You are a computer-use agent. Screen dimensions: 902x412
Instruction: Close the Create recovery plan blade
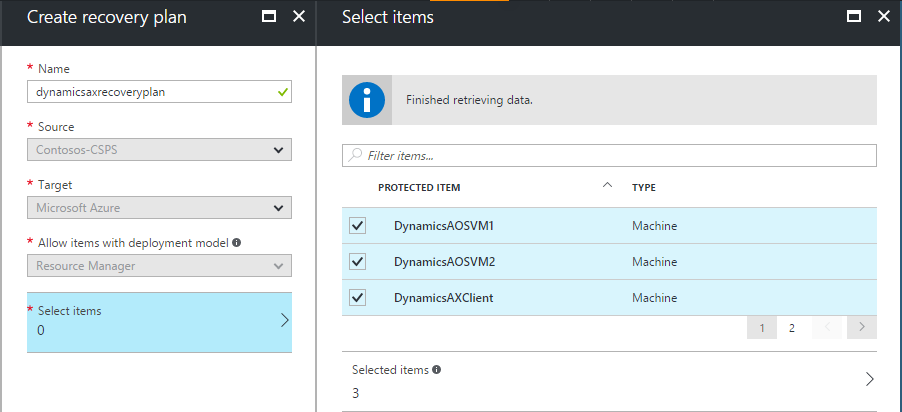(x=299, y=17)
